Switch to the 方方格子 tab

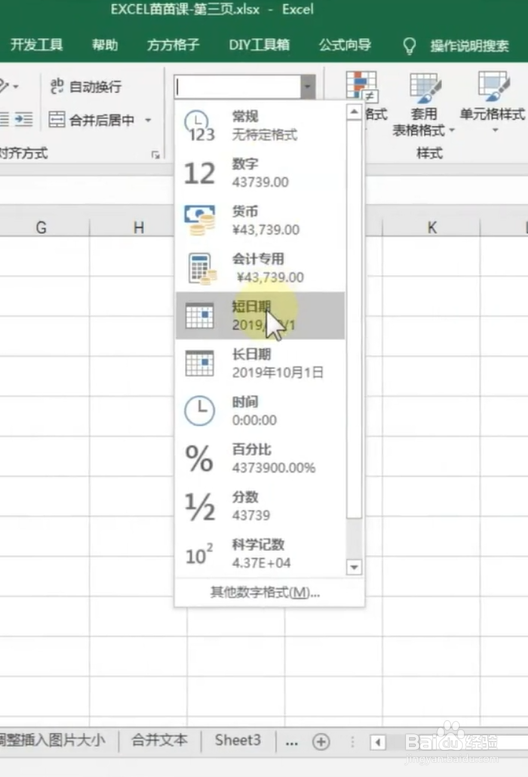coord(173,45)
